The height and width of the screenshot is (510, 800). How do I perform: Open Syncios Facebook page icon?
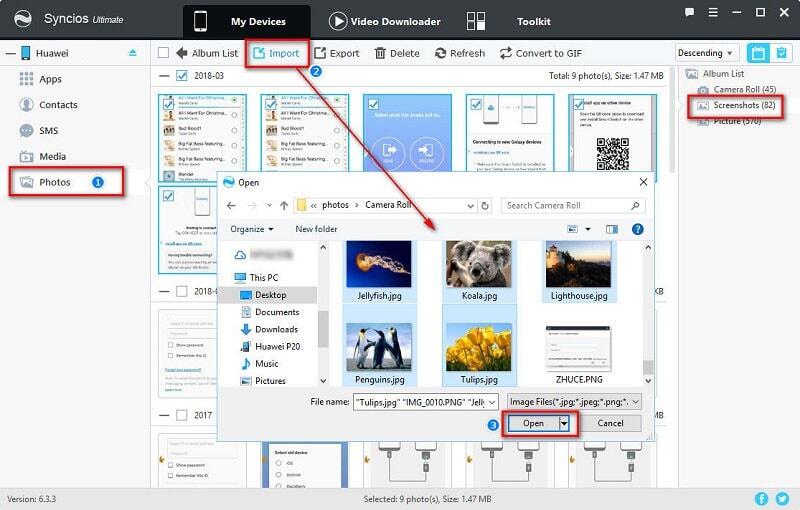(762, 498)
